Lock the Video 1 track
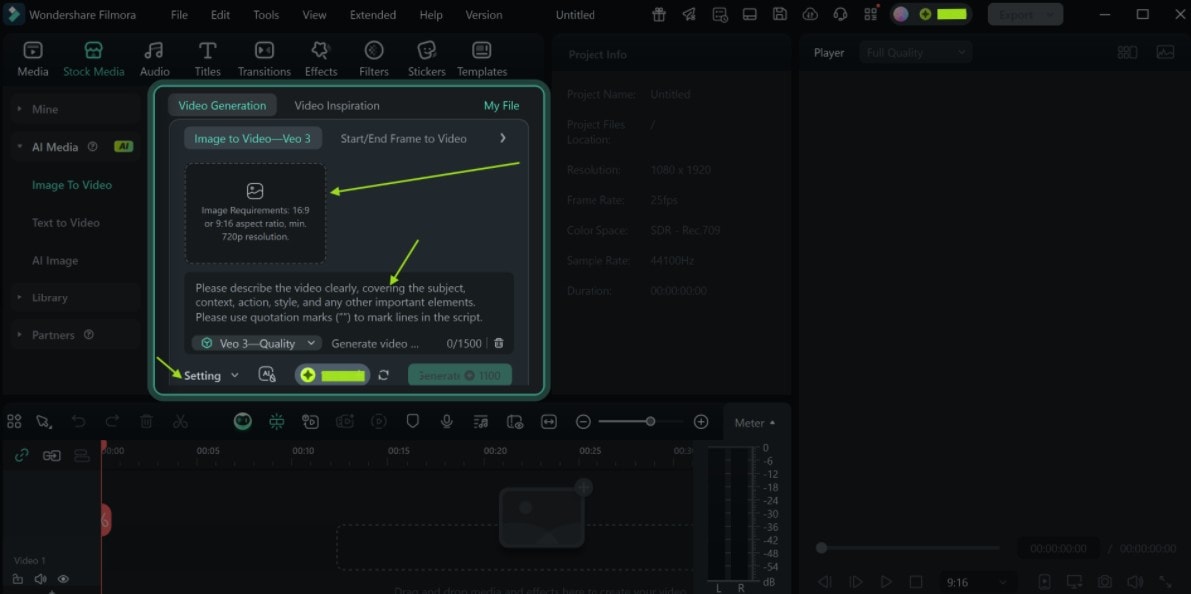This screenshot has width=1191, height=594. click(x=17, y=579)
